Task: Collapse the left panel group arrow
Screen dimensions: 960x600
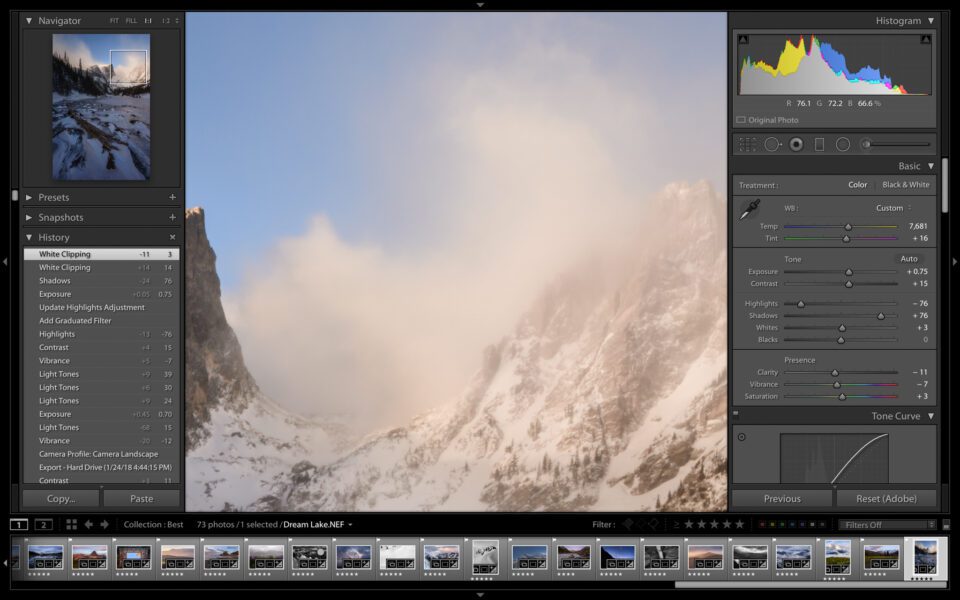Action: point(5,262)
